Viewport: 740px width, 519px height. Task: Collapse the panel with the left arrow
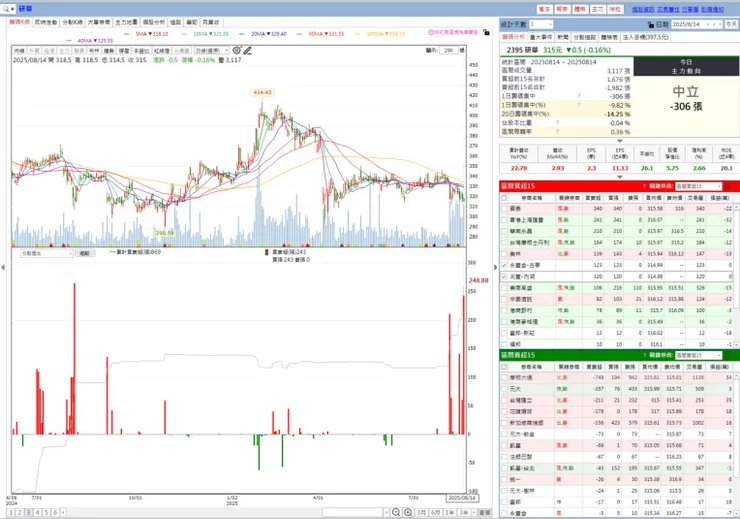coord(3,268)
